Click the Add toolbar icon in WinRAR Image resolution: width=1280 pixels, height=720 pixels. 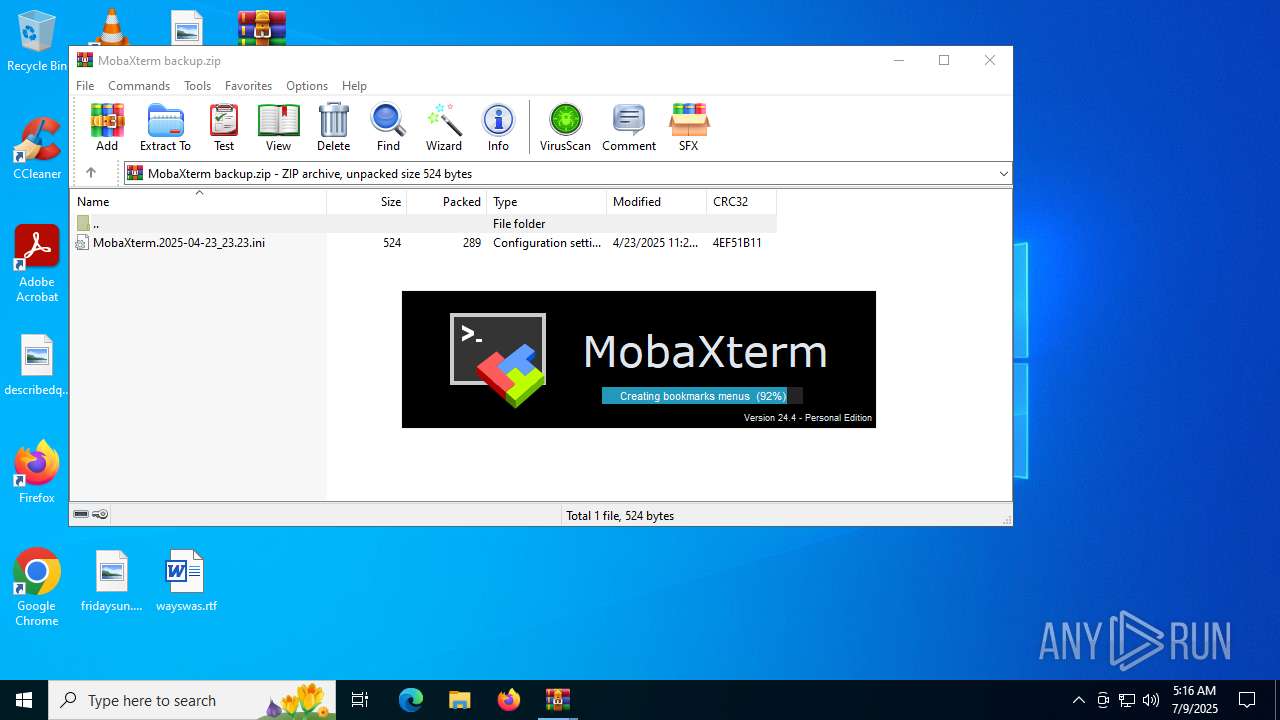click(107, 127)
